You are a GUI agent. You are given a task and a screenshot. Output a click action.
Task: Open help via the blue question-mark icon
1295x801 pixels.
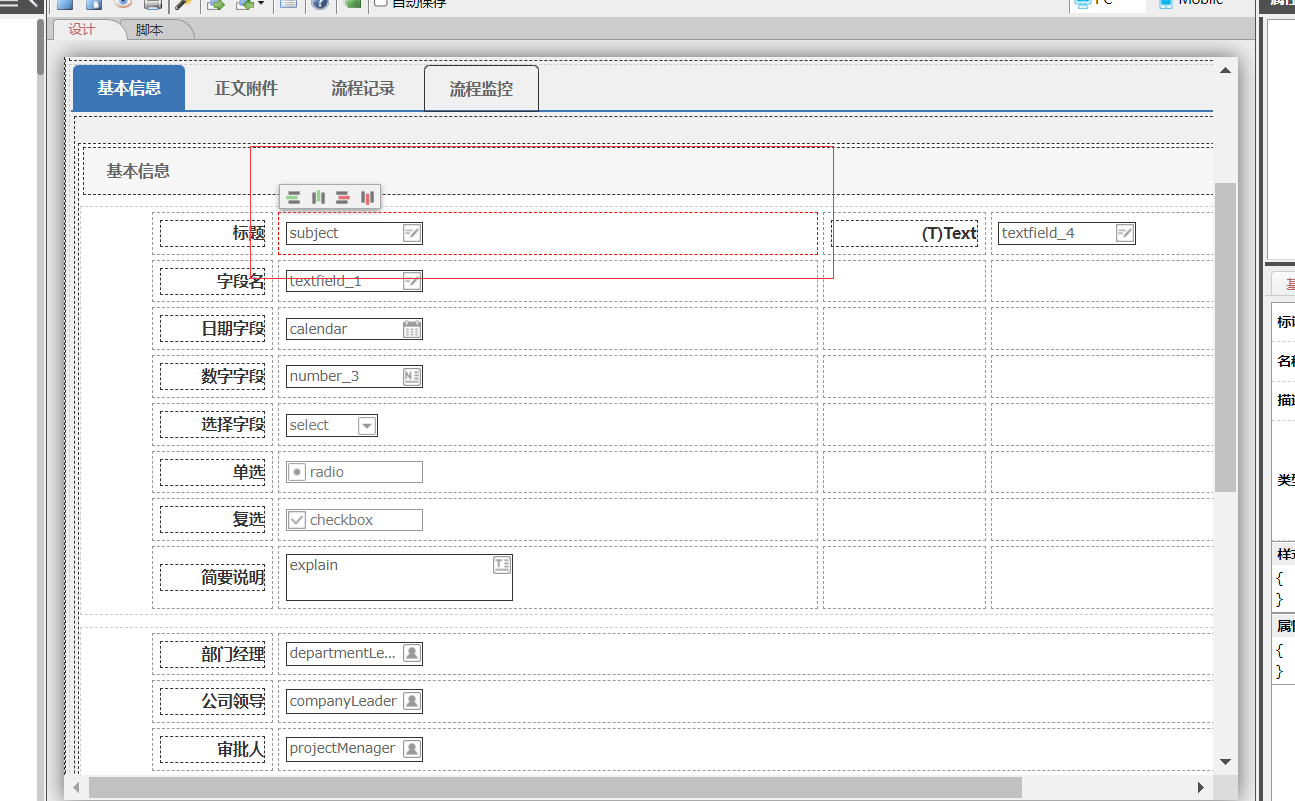(320, 3)
